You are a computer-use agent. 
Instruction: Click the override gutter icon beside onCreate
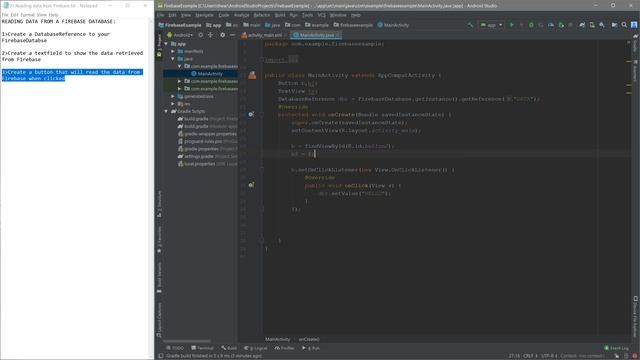point(251,115)
